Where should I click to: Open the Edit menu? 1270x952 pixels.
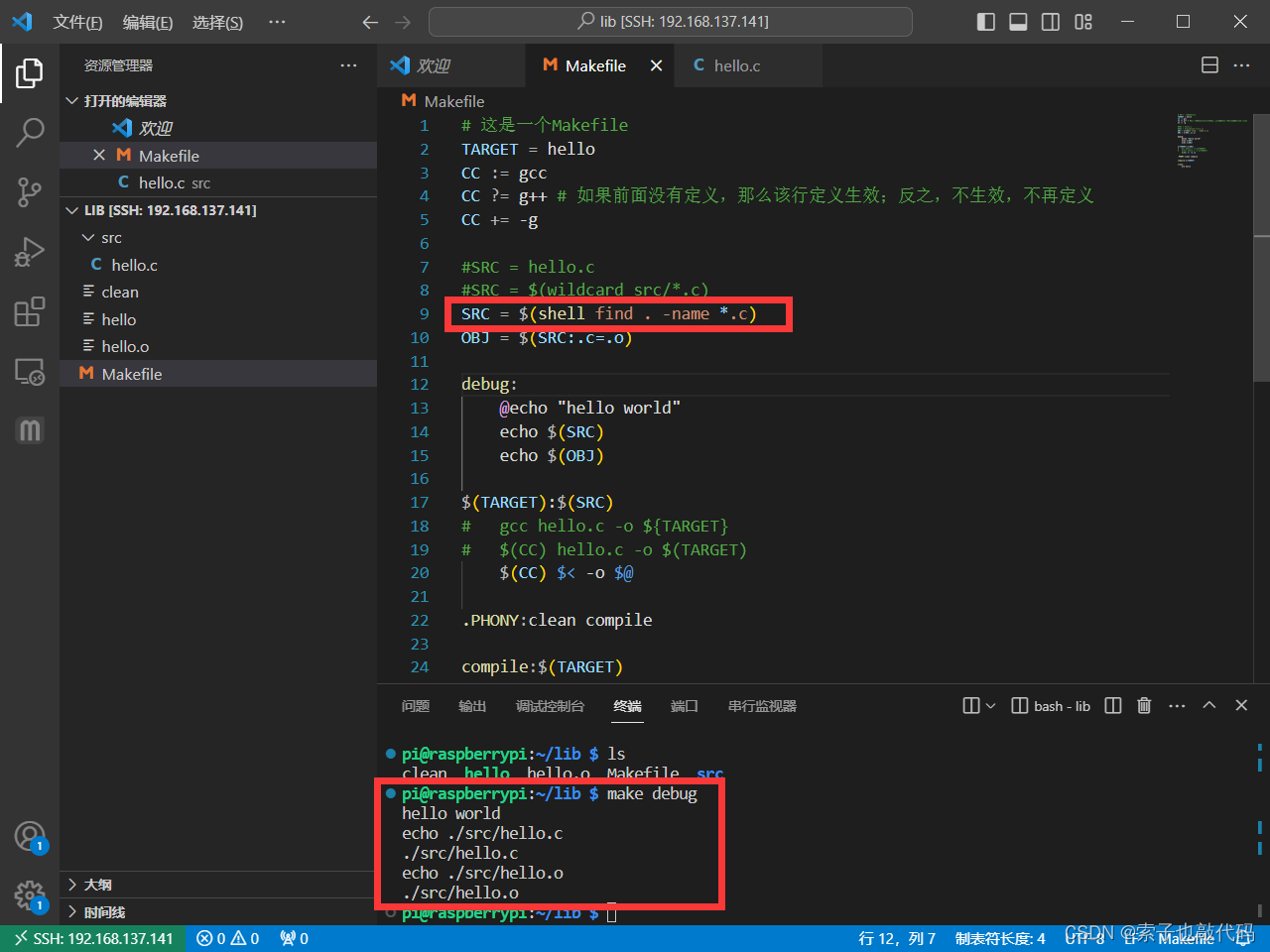point(148,22)
